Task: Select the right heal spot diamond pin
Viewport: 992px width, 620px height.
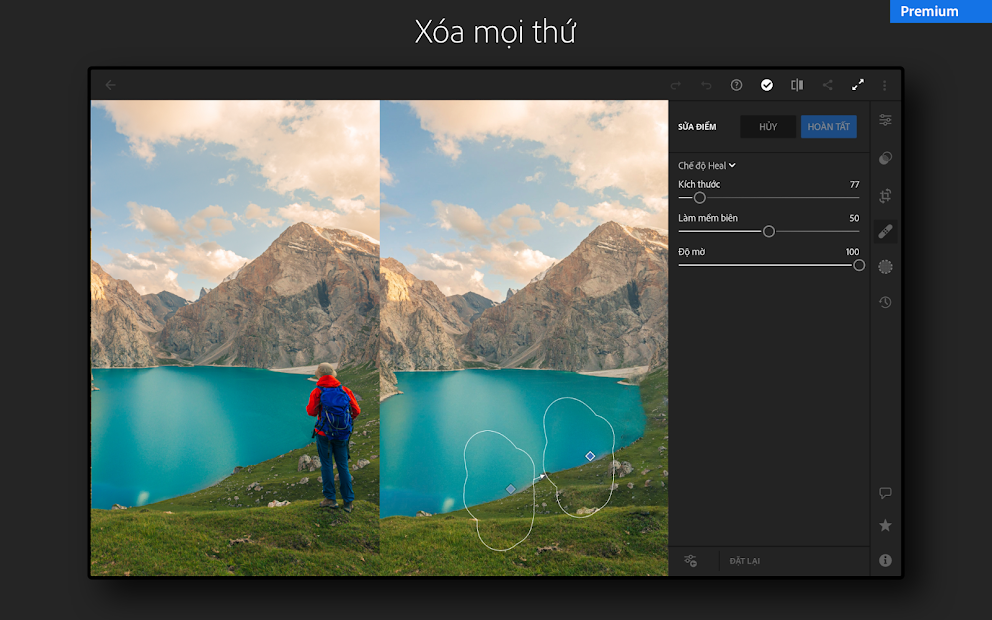Action: click(590, 456)
